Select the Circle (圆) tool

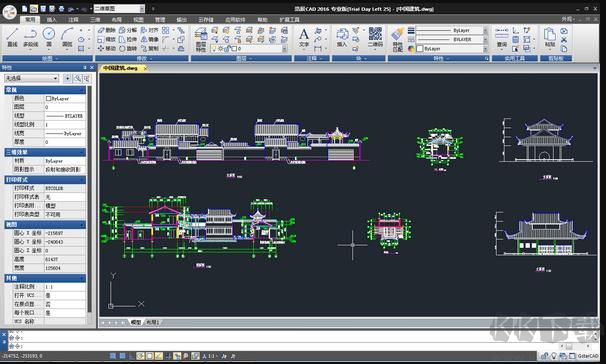pos(49,37)
